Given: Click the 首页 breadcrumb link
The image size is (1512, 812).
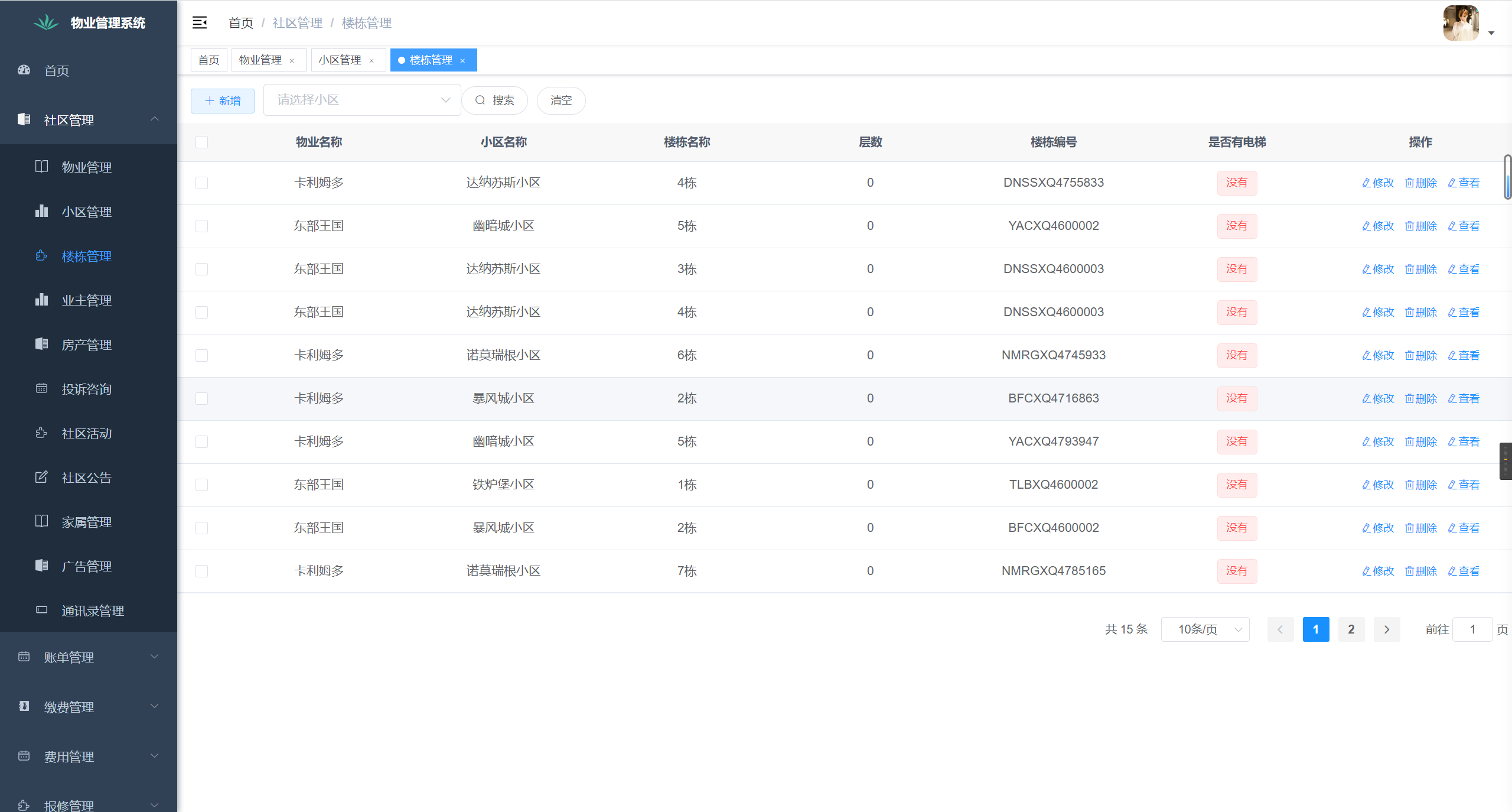Looking at the screenshot, I should tap(241, 23).
